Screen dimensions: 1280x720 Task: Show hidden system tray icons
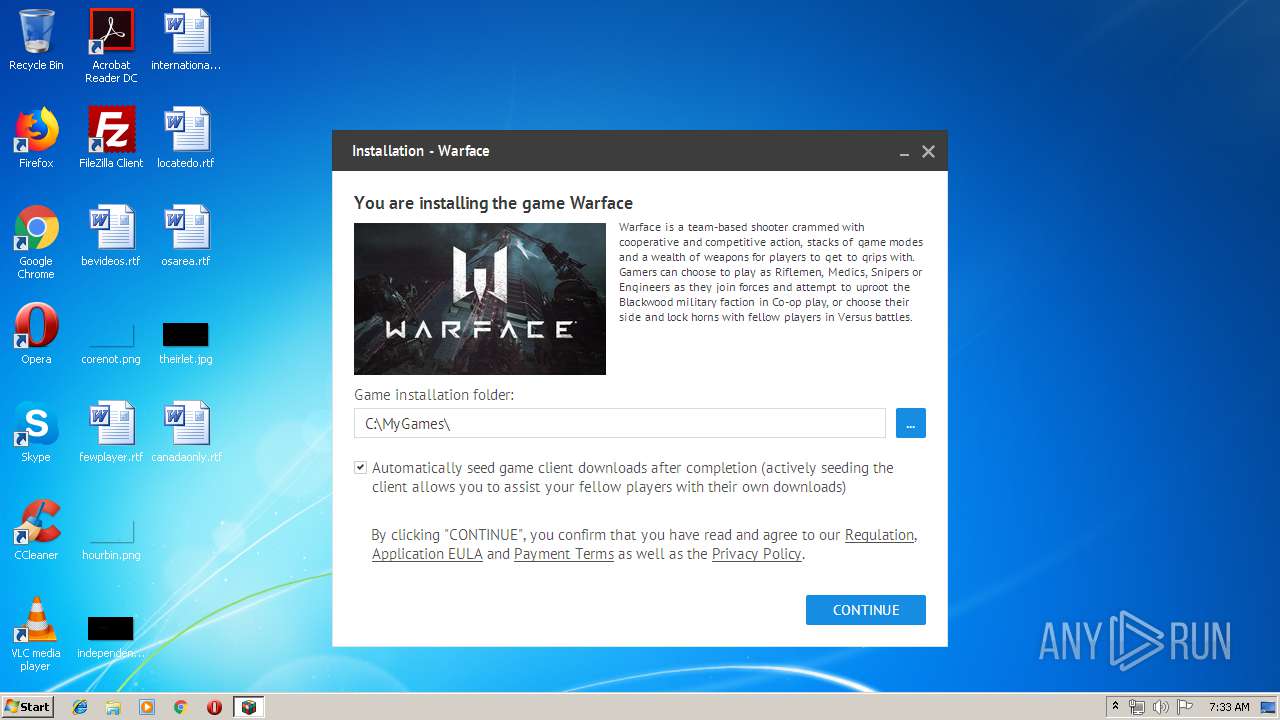(1115, 707)
